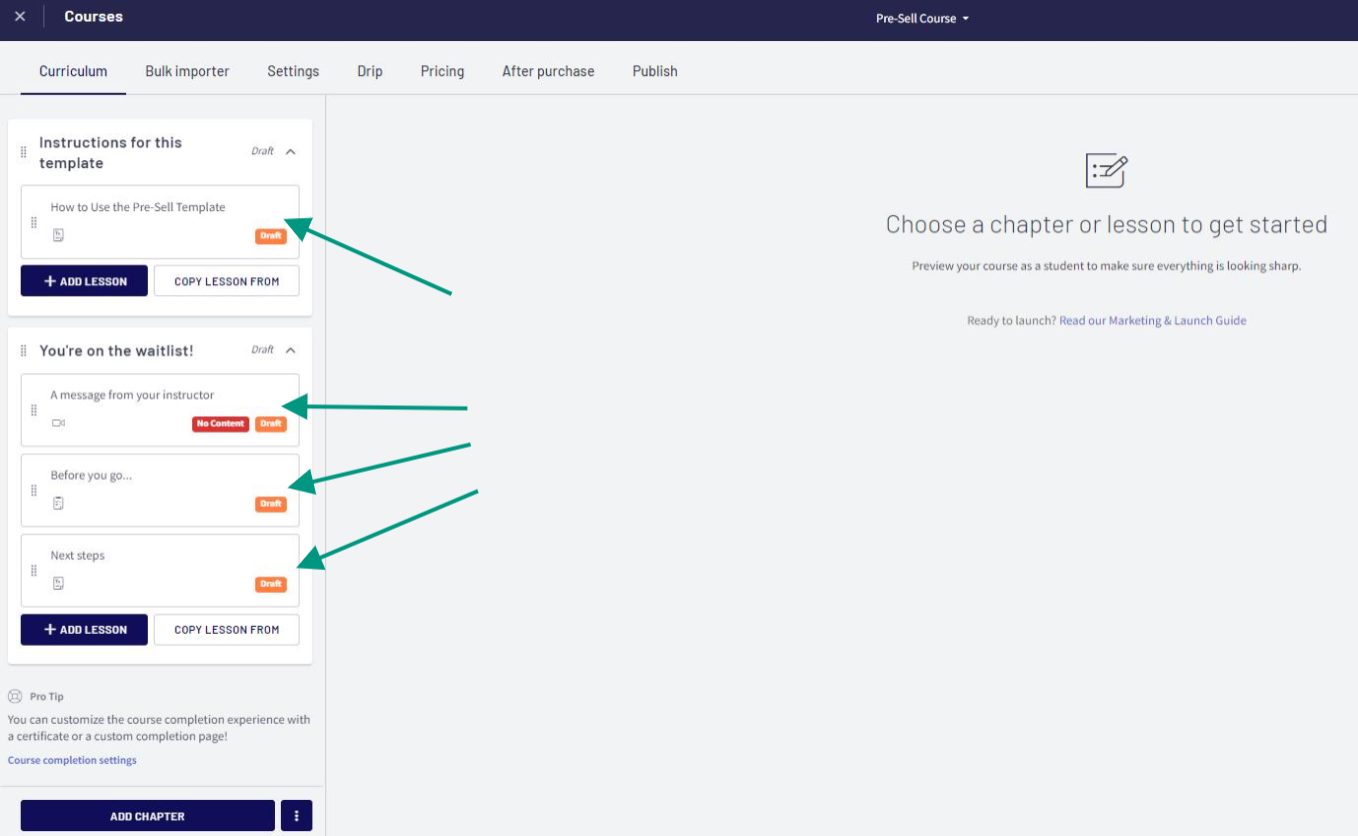The height and width of the screenshot is (836, 1358).
Task: Click the ADD CHAPTER button
Action: [147, 816]
